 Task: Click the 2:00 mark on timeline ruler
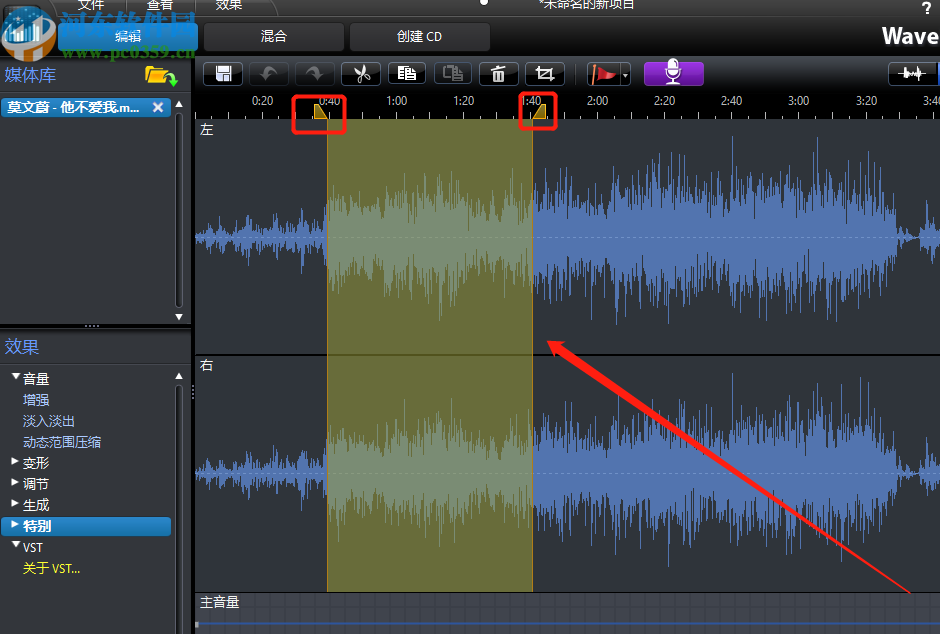click(597, 101)
